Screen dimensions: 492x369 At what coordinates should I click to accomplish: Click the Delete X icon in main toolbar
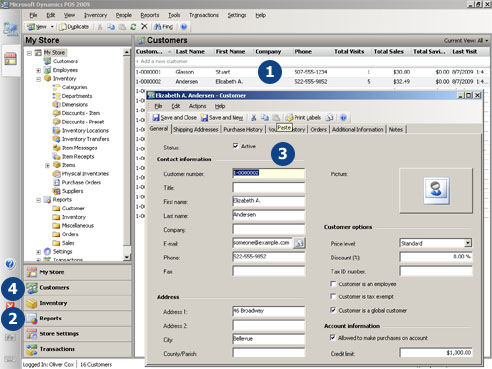coord(144,26)
